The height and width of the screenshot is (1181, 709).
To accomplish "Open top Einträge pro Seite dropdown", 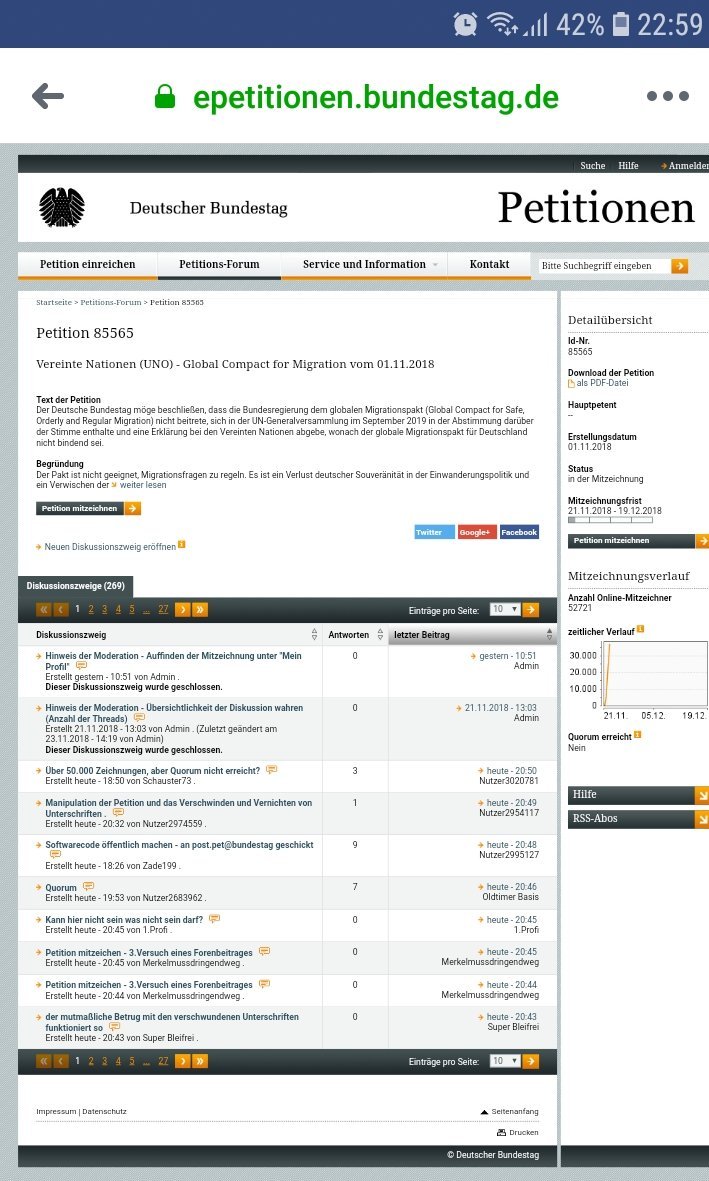I will point(503,609).
